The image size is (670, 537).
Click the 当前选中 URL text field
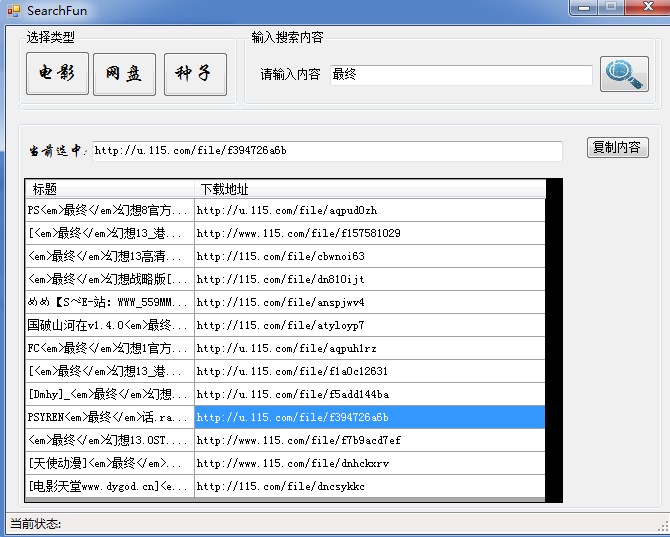[x=327, y=151]
